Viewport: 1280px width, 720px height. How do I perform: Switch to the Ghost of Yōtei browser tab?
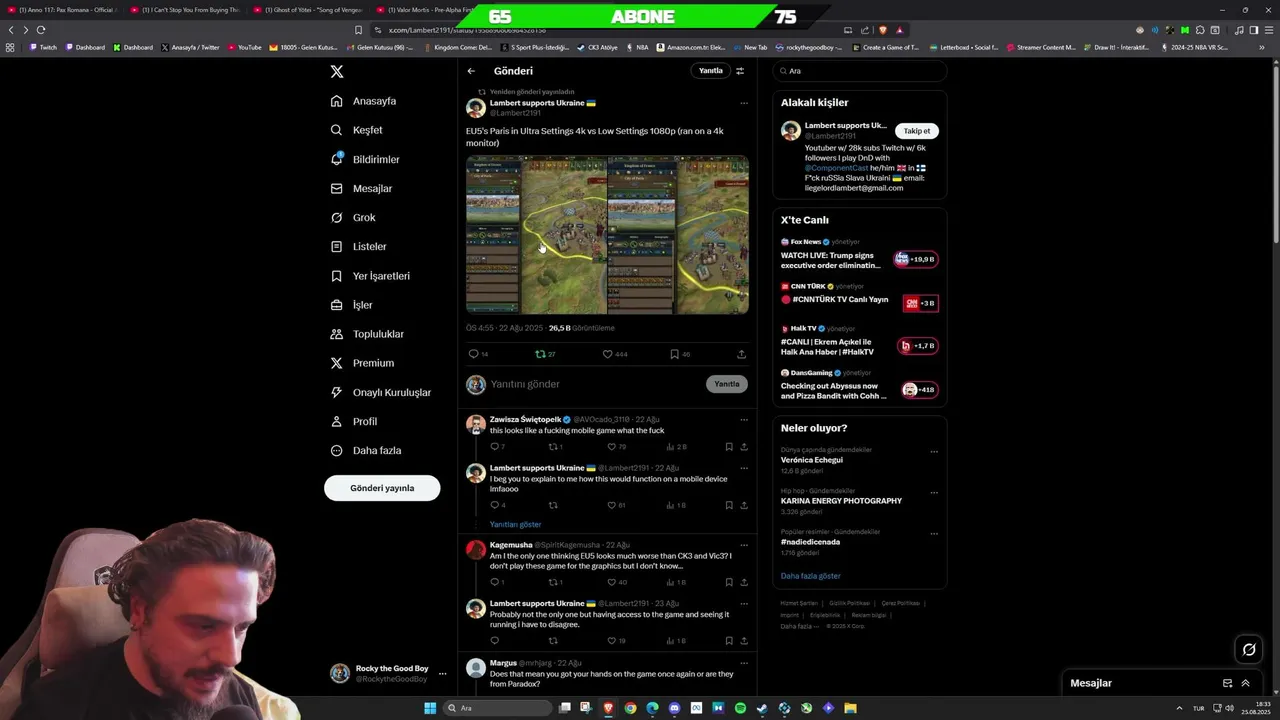pos(308,10)
